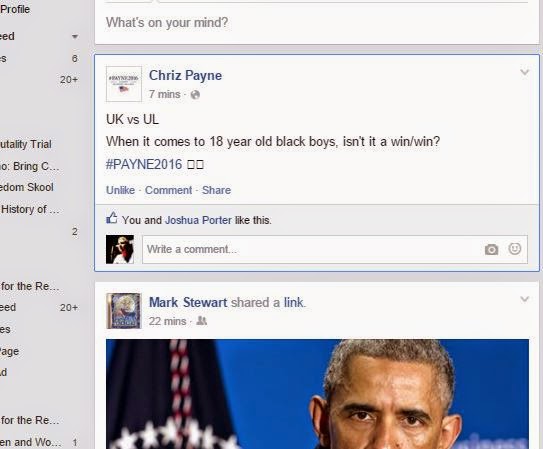Open Chriz Payne's profile picture
The height and width of the screenshot is (449, 543).
pyautogui.click(x=124, y=84)
